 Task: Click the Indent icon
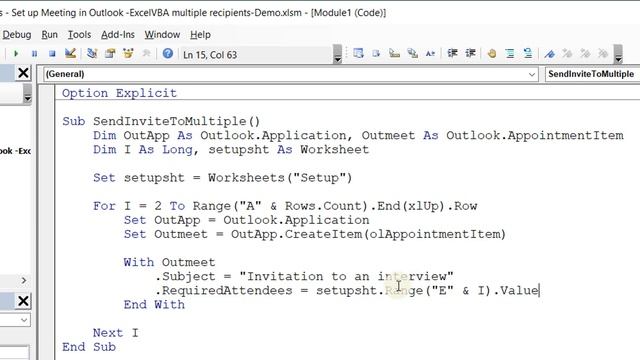pos(452,53)
